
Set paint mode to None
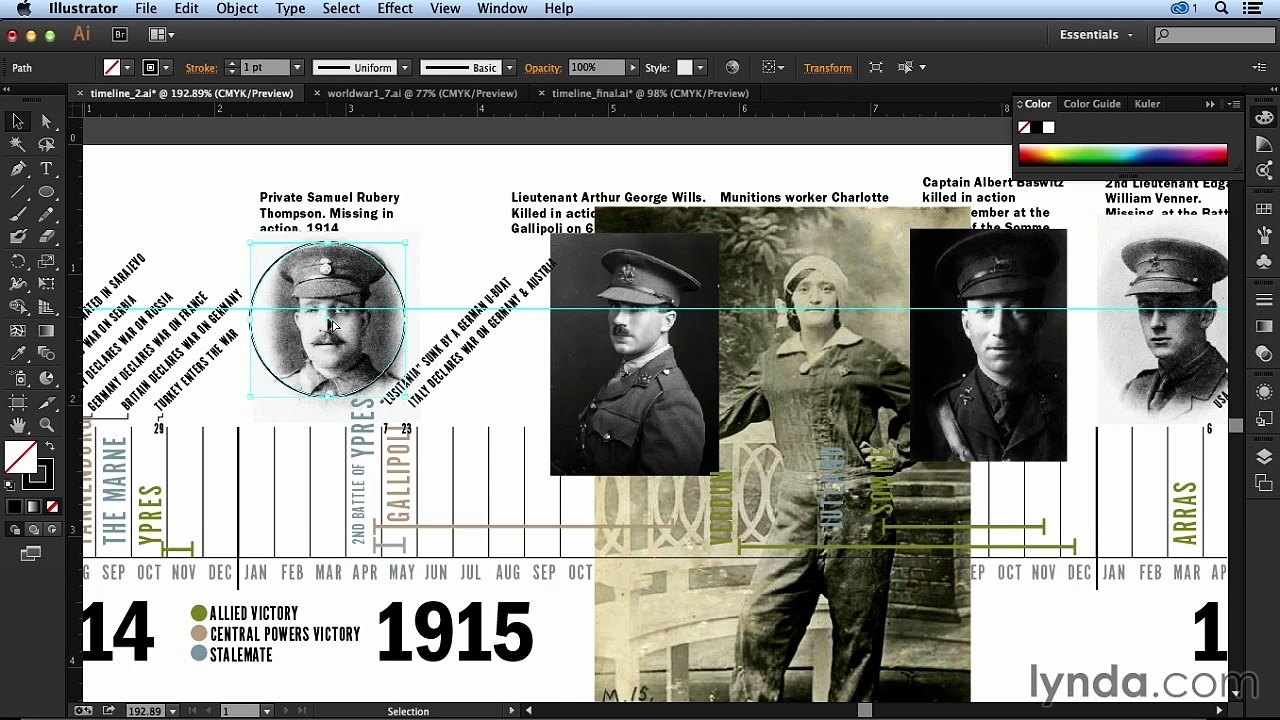tap(52, 507)
